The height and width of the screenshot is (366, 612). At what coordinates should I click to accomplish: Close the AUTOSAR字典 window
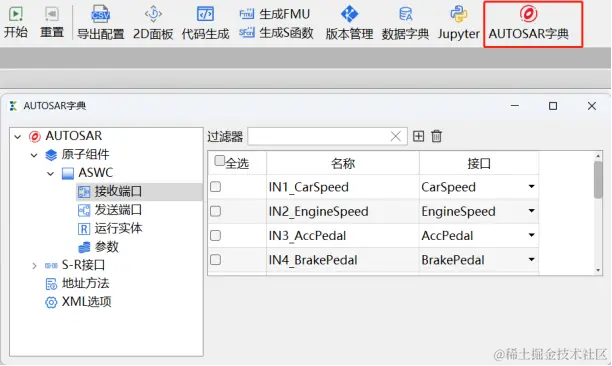tap(592, 106)
